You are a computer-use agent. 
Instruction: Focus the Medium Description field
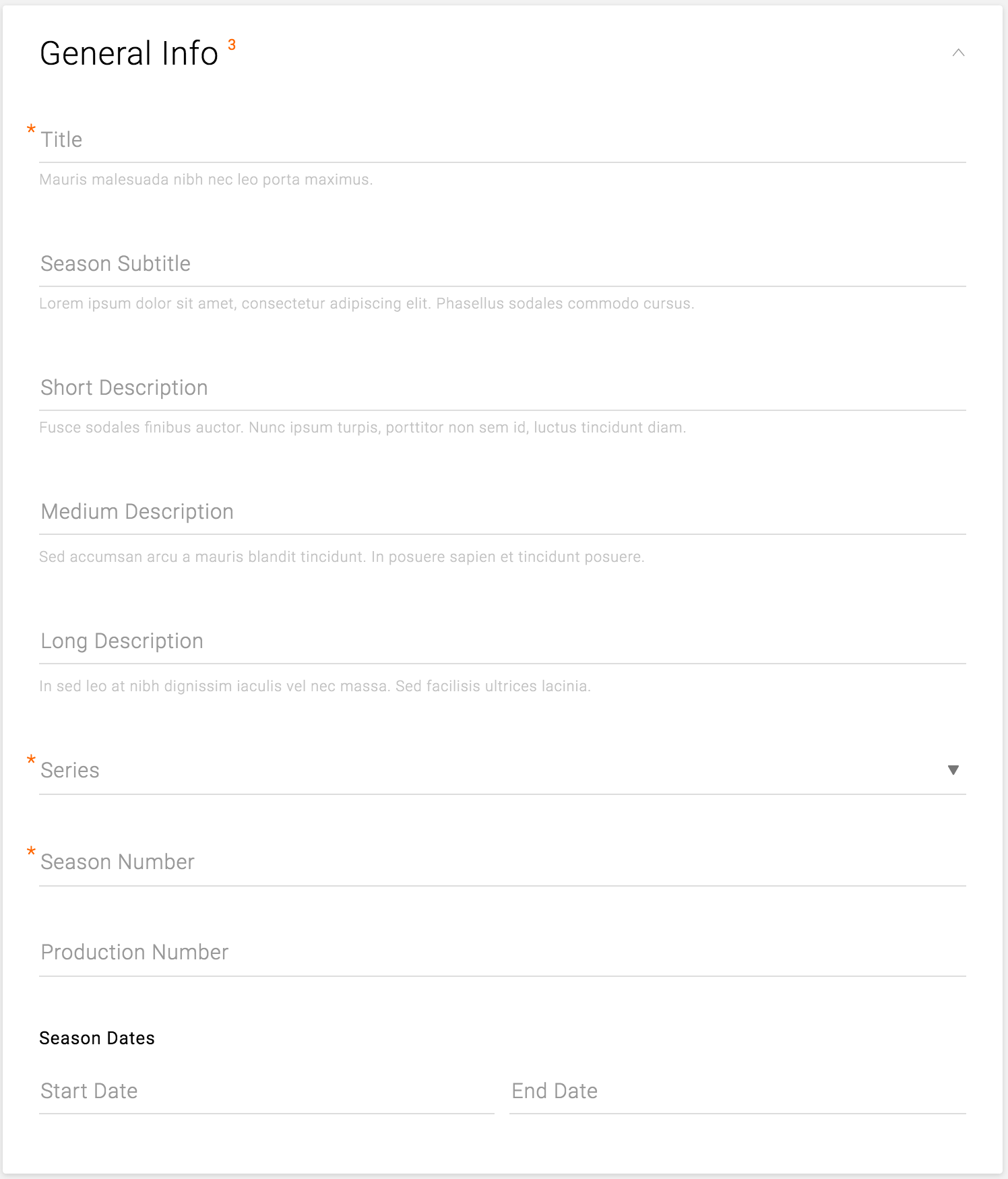pos(502,512)
